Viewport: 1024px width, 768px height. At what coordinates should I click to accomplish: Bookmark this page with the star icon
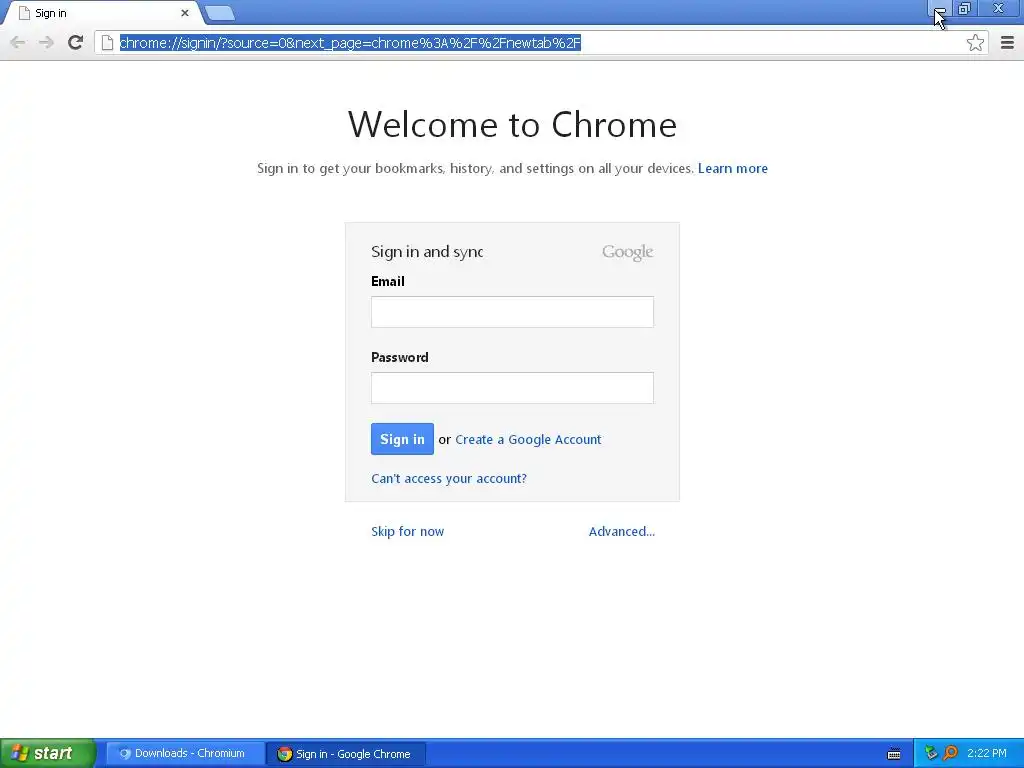[x=975, y=43]
